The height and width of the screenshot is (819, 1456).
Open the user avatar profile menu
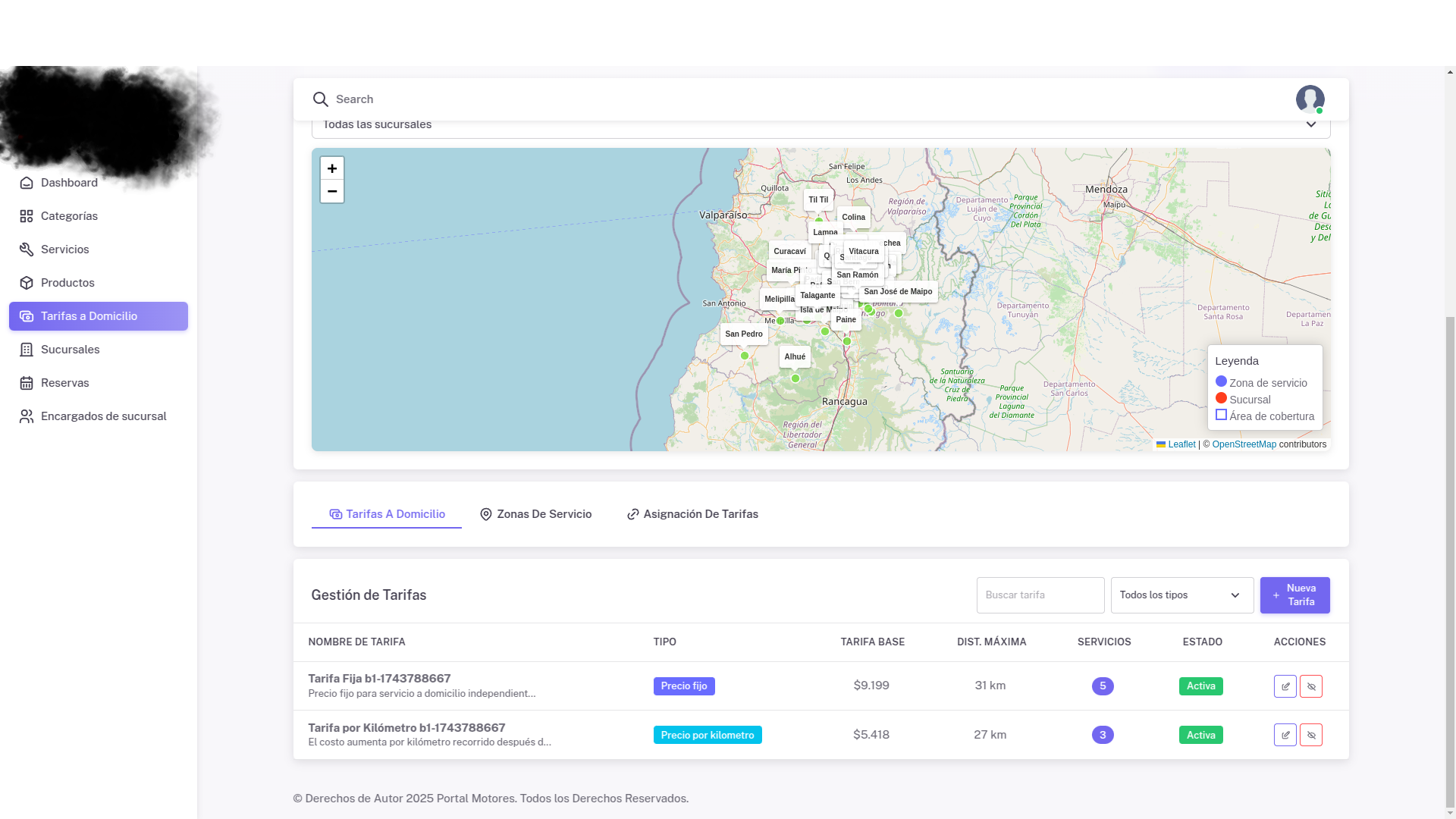[x=1310, y=99]
